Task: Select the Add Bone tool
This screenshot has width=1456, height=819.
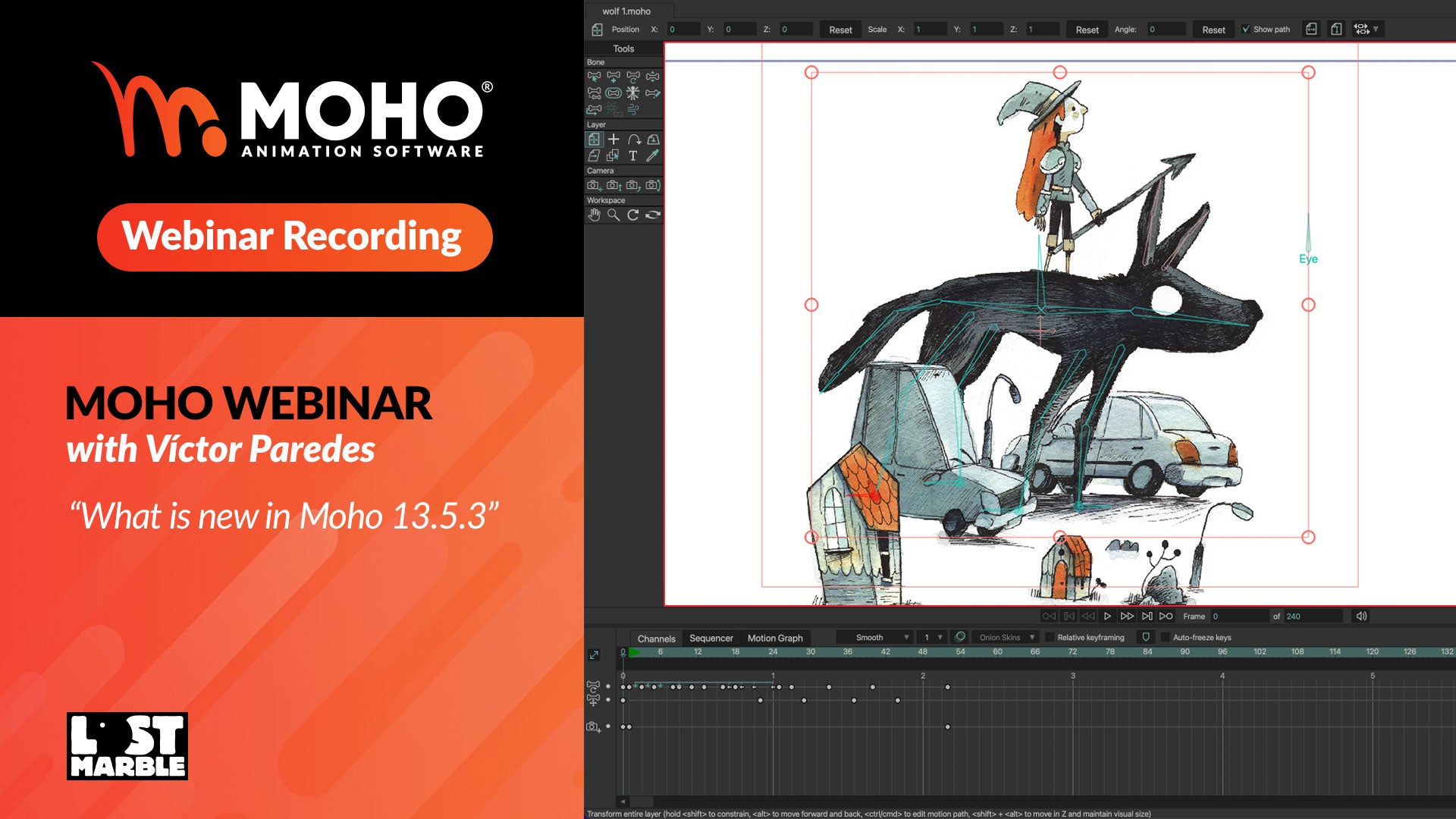Action: (x=613, y=77)
